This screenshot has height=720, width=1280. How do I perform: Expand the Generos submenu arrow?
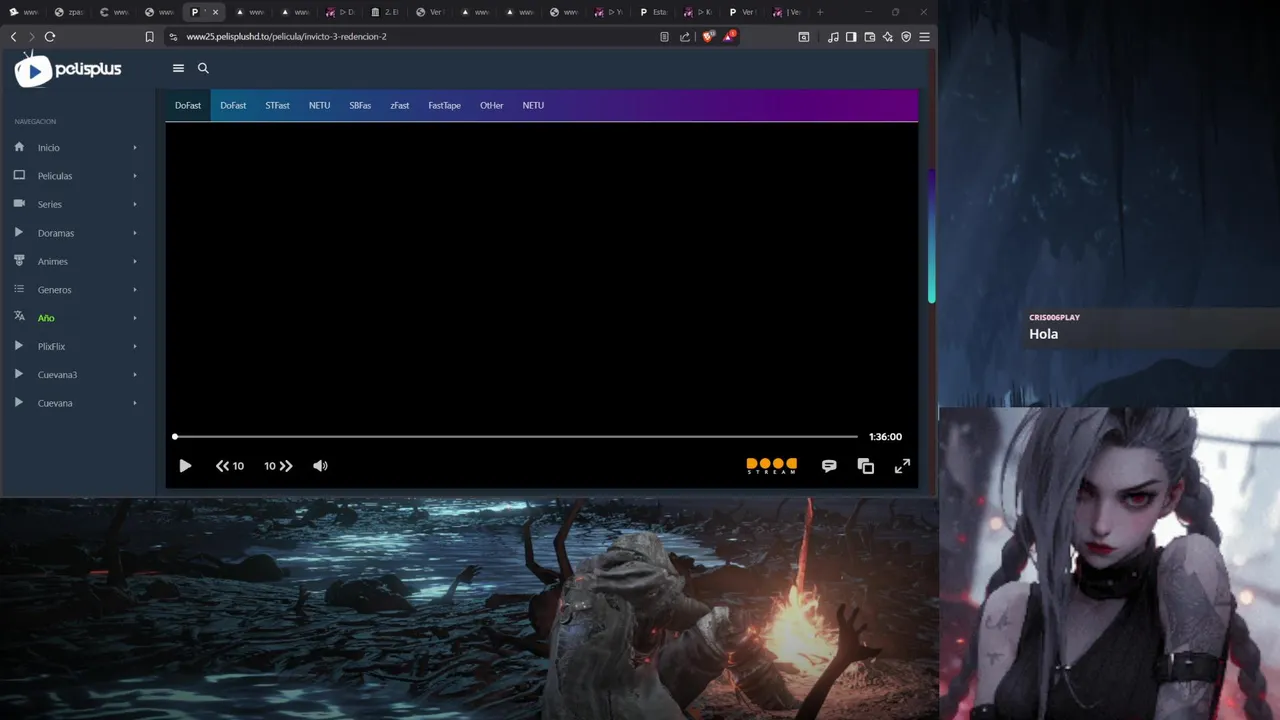[135, 290]
